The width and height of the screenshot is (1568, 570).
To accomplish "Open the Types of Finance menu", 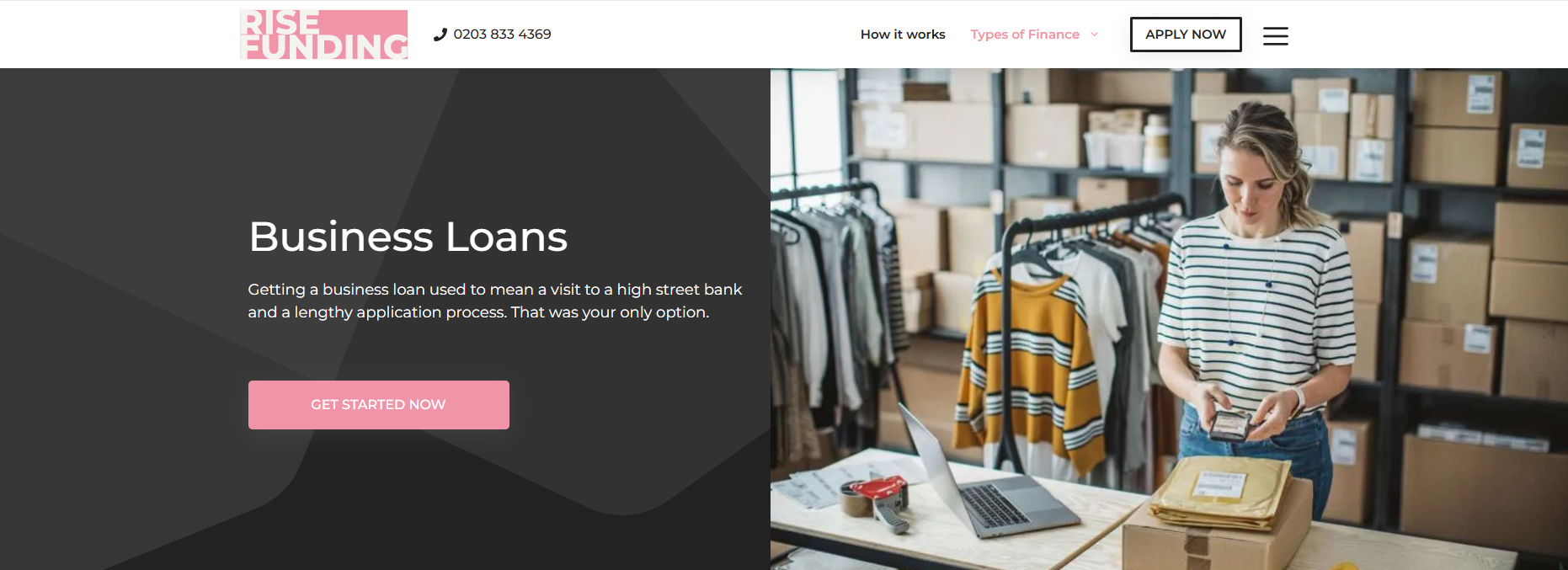I will (1025, 35).
